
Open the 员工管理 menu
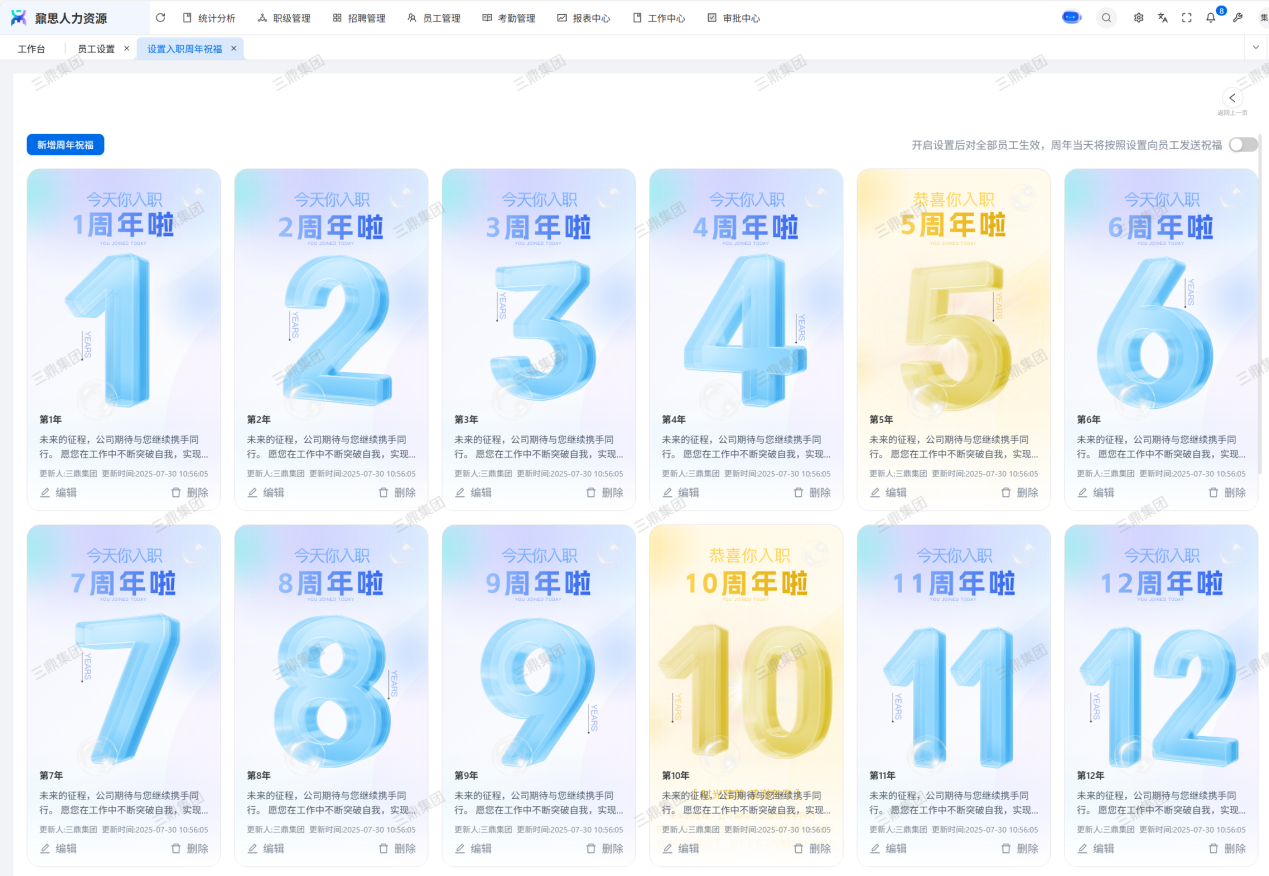[434, 18]
